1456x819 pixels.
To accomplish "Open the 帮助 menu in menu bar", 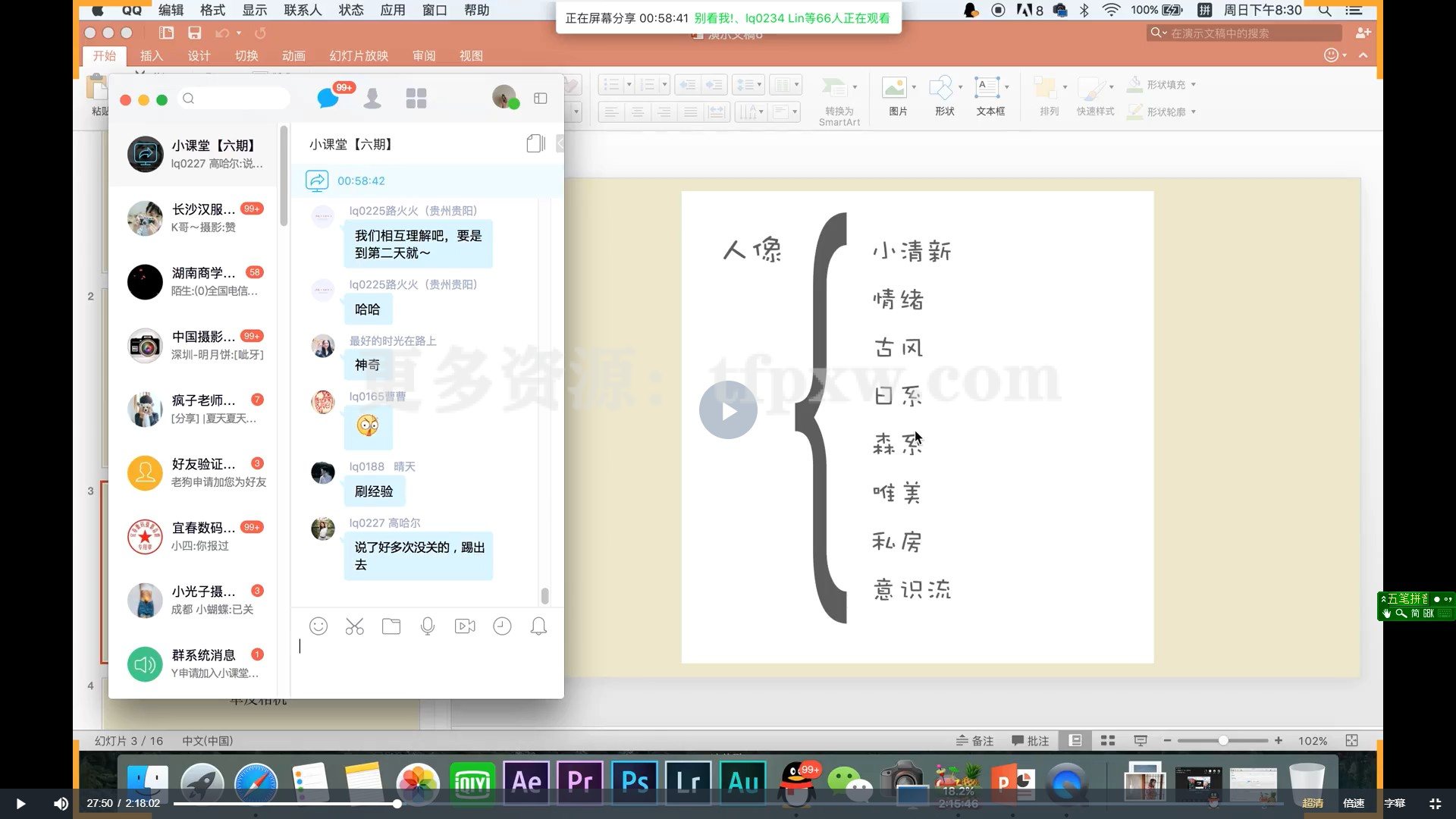I will (x=476, y=10).
